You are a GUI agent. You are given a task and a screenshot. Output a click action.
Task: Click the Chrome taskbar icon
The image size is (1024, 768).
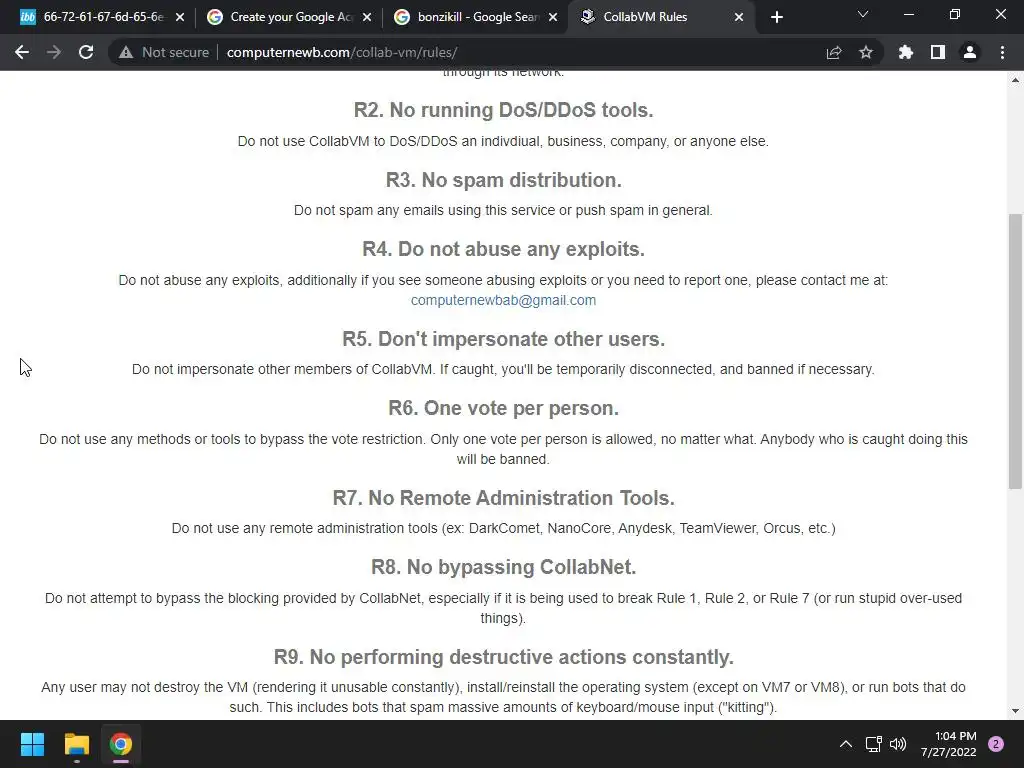[121, 744]
